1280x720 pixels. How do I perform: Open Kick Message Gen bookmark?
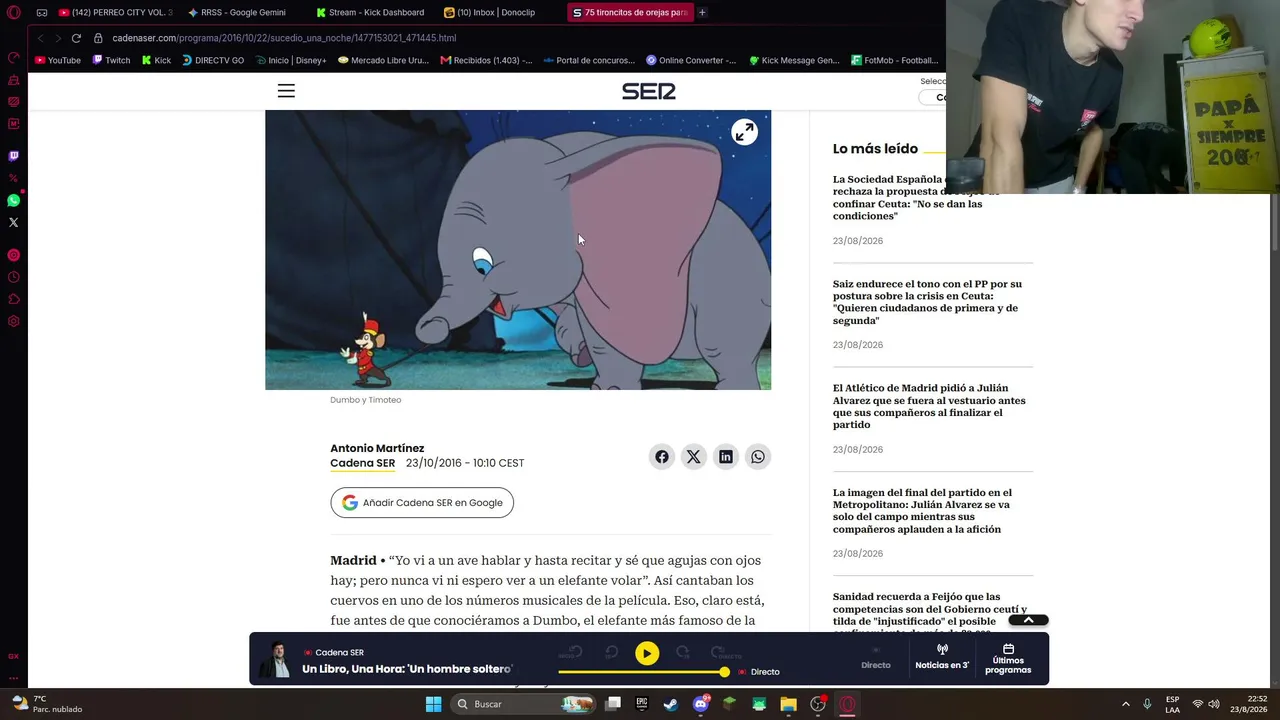point(794,60)
